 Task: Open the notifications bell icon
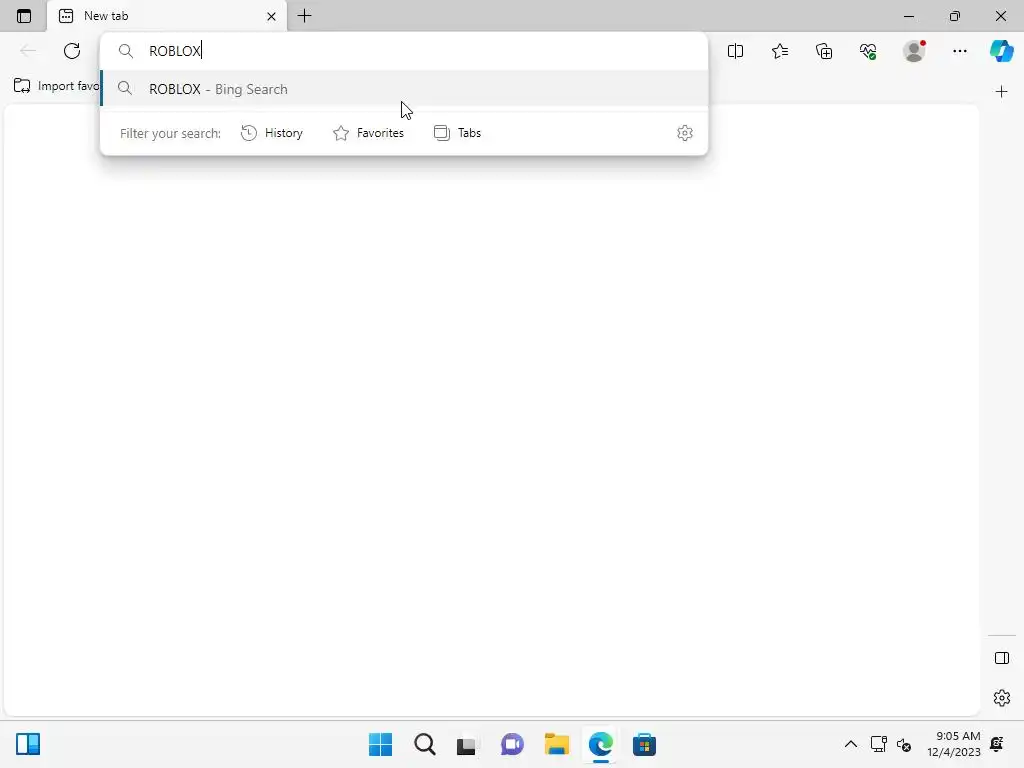[997, 744]
